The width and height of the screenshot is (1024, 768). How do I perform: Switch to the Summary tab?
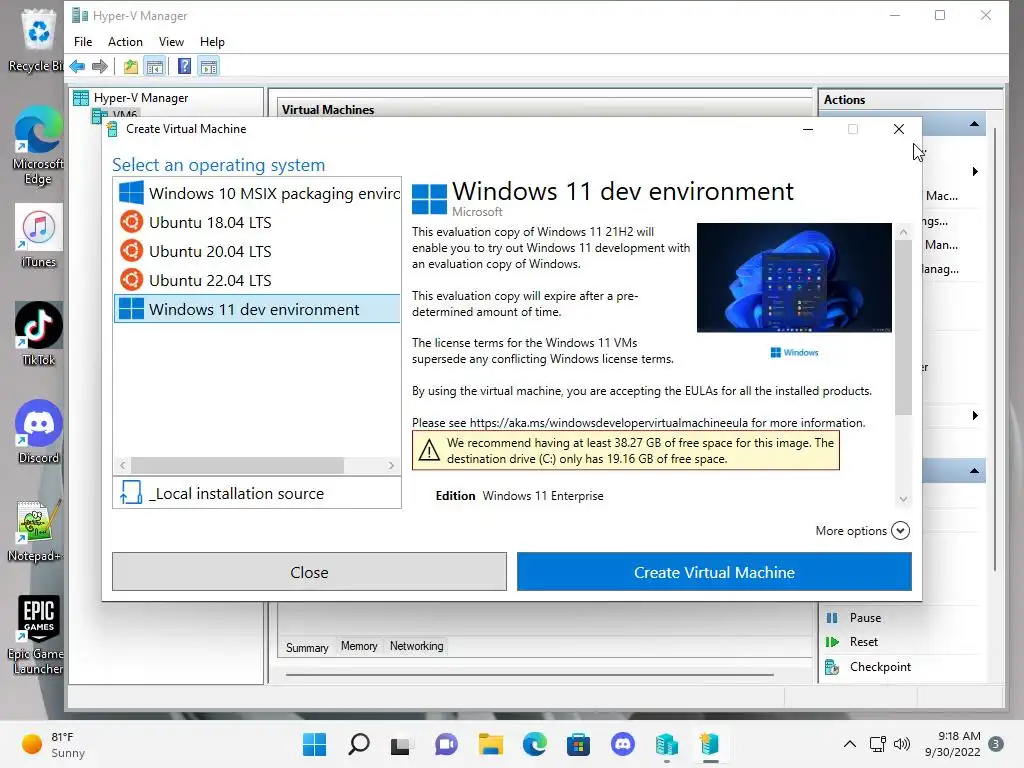[x=307, y=647]
